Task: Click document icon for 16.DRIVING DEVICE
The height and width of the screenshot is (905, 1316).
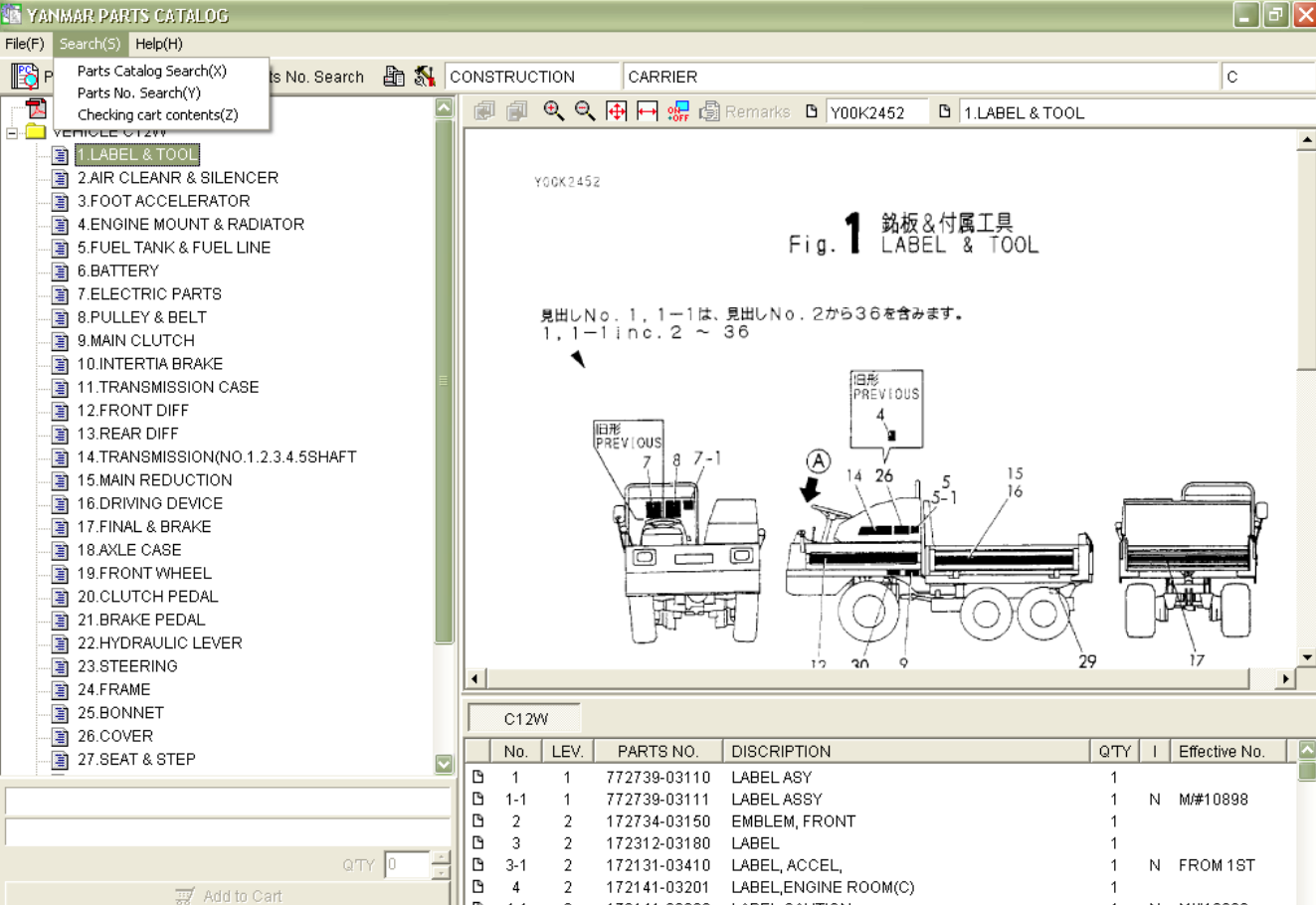Action: 61,503
